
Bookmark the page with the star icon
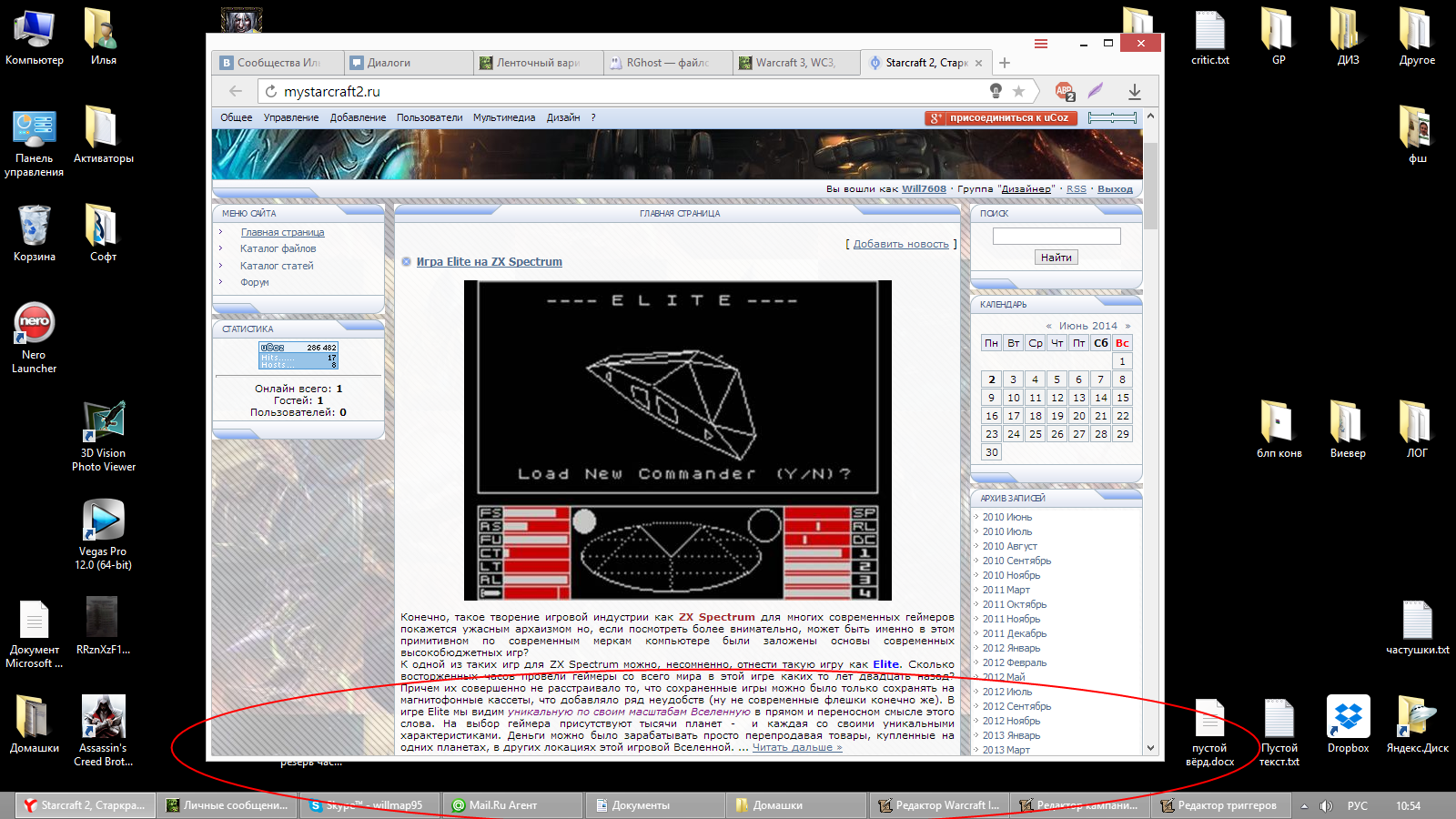tap(1018, 91)
